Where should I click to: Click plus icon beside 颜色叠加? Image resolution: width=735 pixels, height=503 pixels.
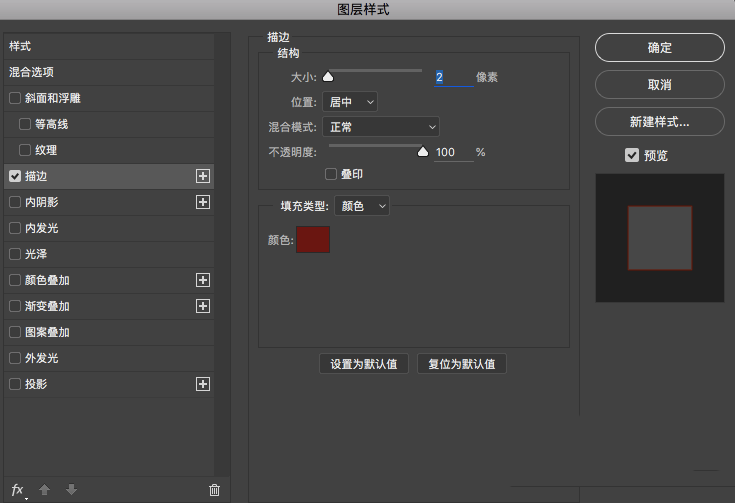203,280
